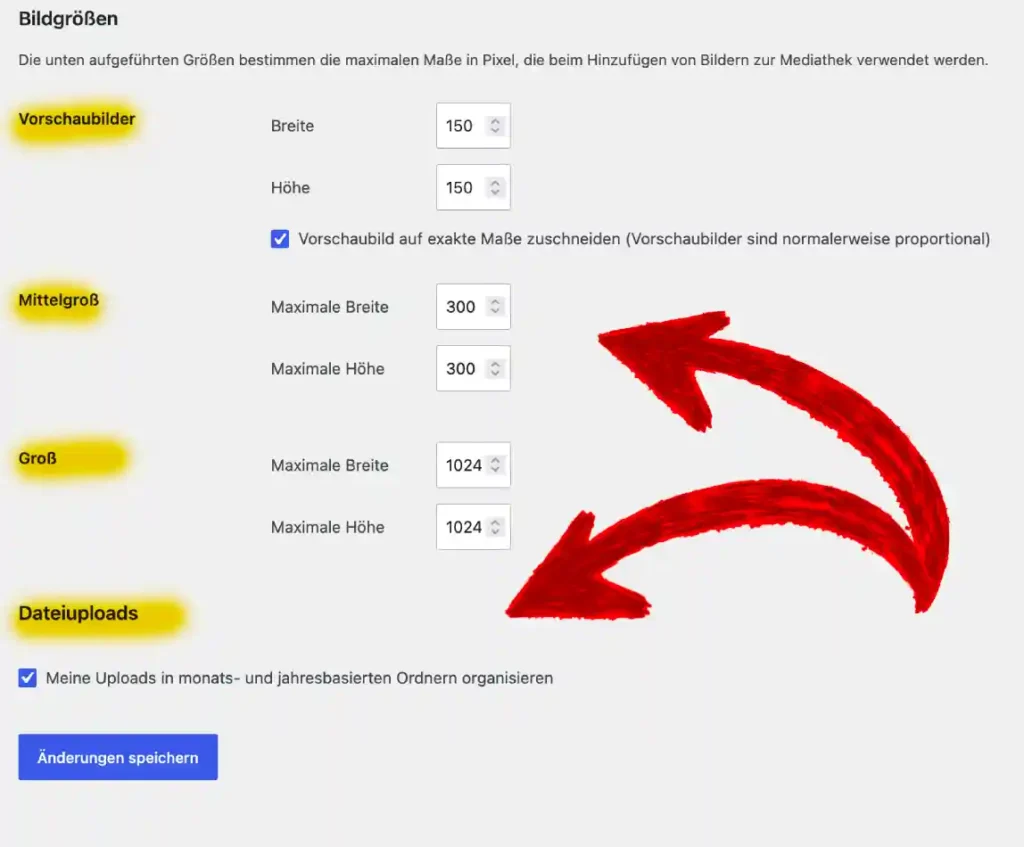This screenshot has height=847, width=1024.
Task: Toggle the monthly and yearly upload folders checkbox
Action: click(x=27, y=678)
